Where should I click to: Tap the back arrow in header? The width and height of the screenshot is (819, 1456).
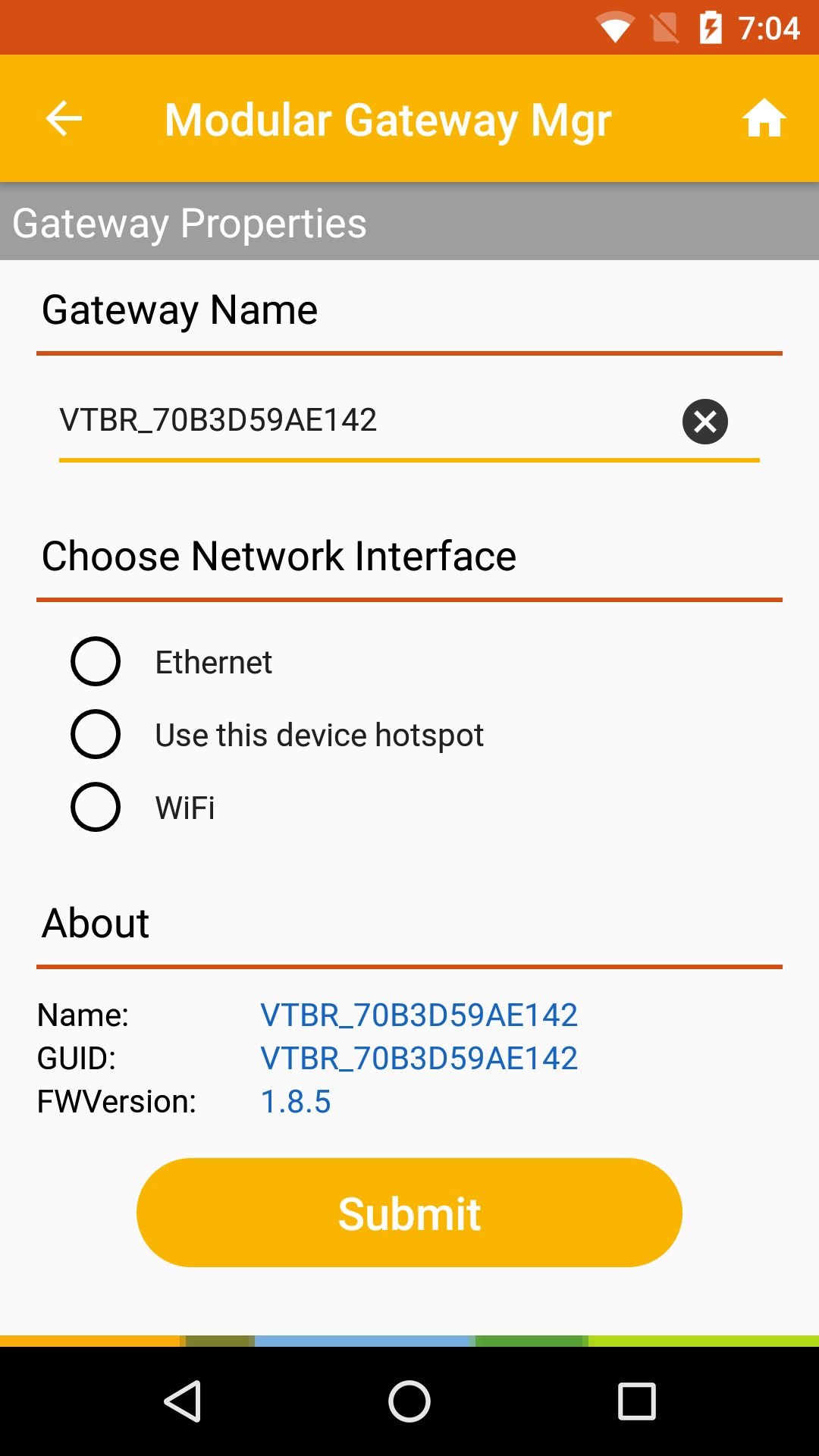point(64,119)
